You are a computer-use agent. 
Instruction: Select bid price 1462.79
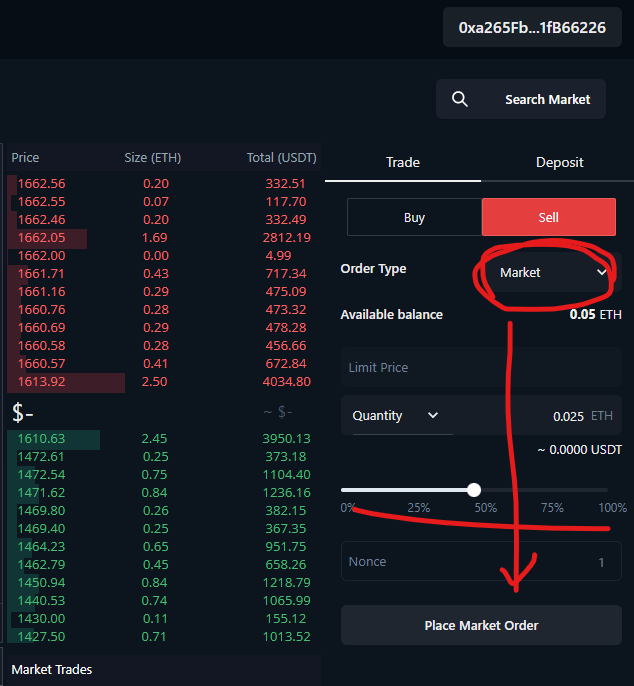(x=41, y=564)
